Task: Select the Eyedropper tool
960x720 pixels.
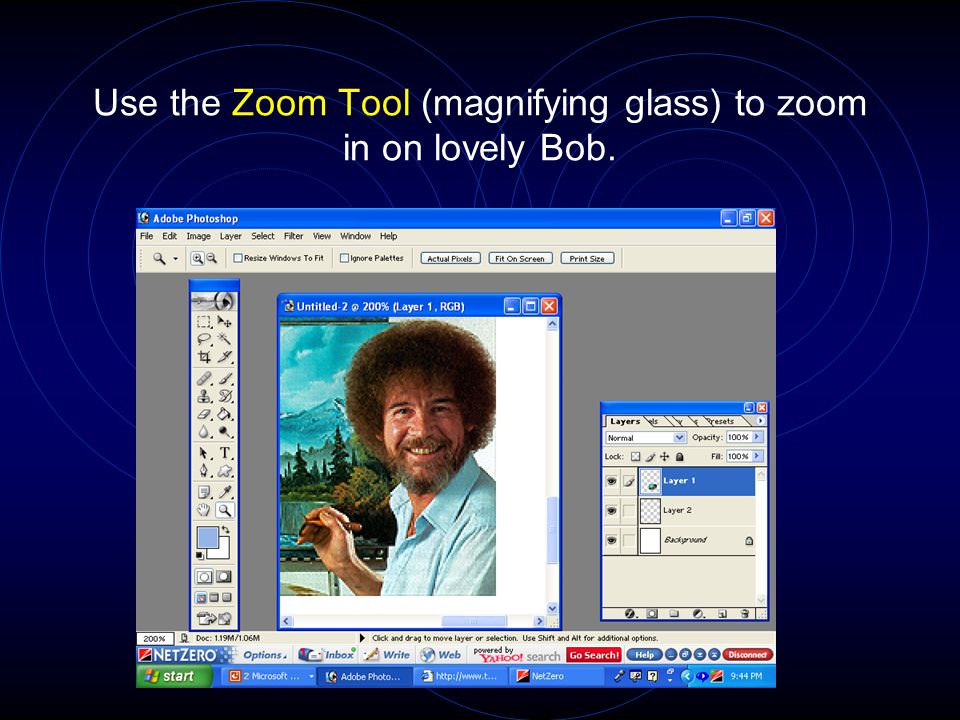Action: [x=225, y=492]
